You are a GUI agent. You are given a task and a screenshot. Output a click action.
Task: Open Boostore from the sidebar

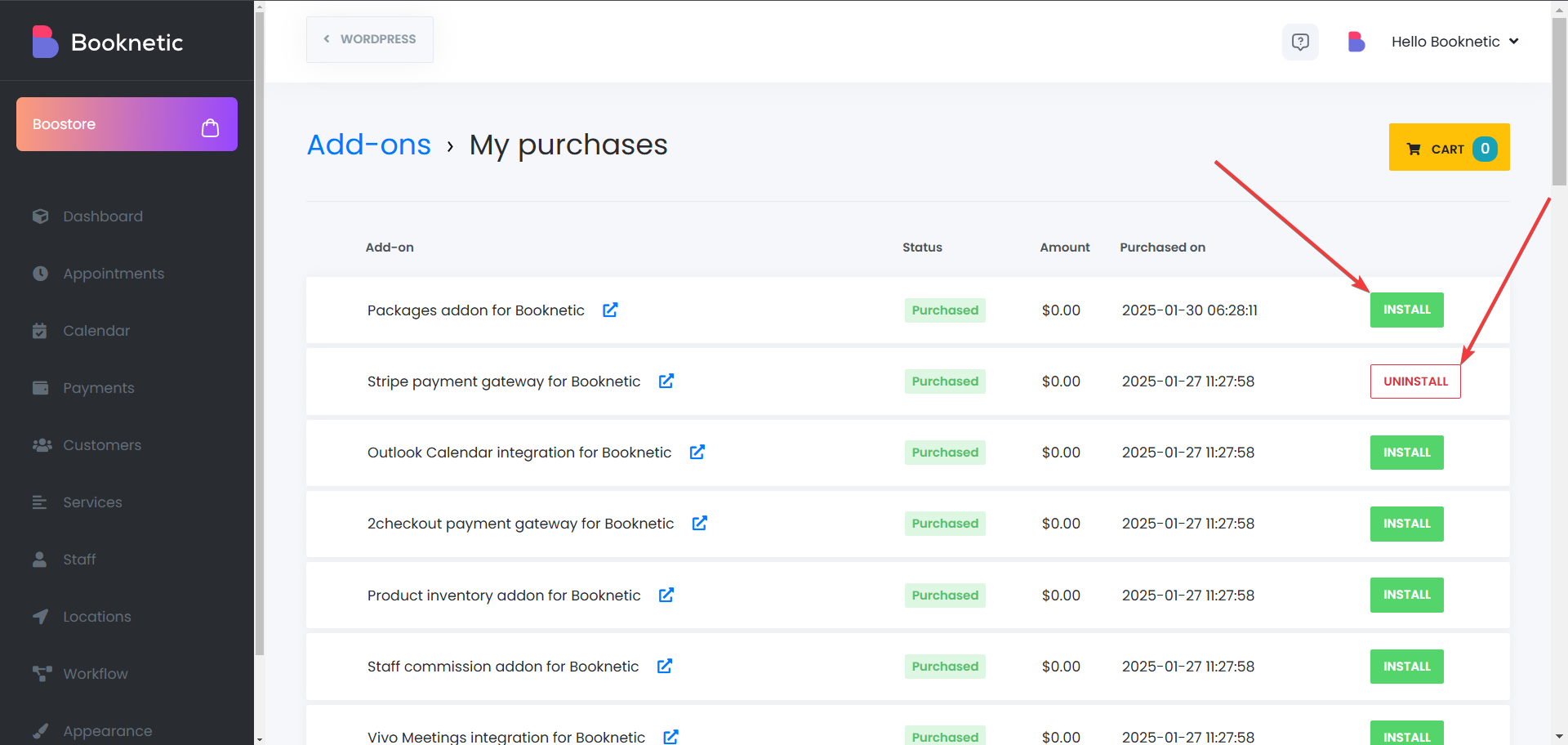point(127,124)
